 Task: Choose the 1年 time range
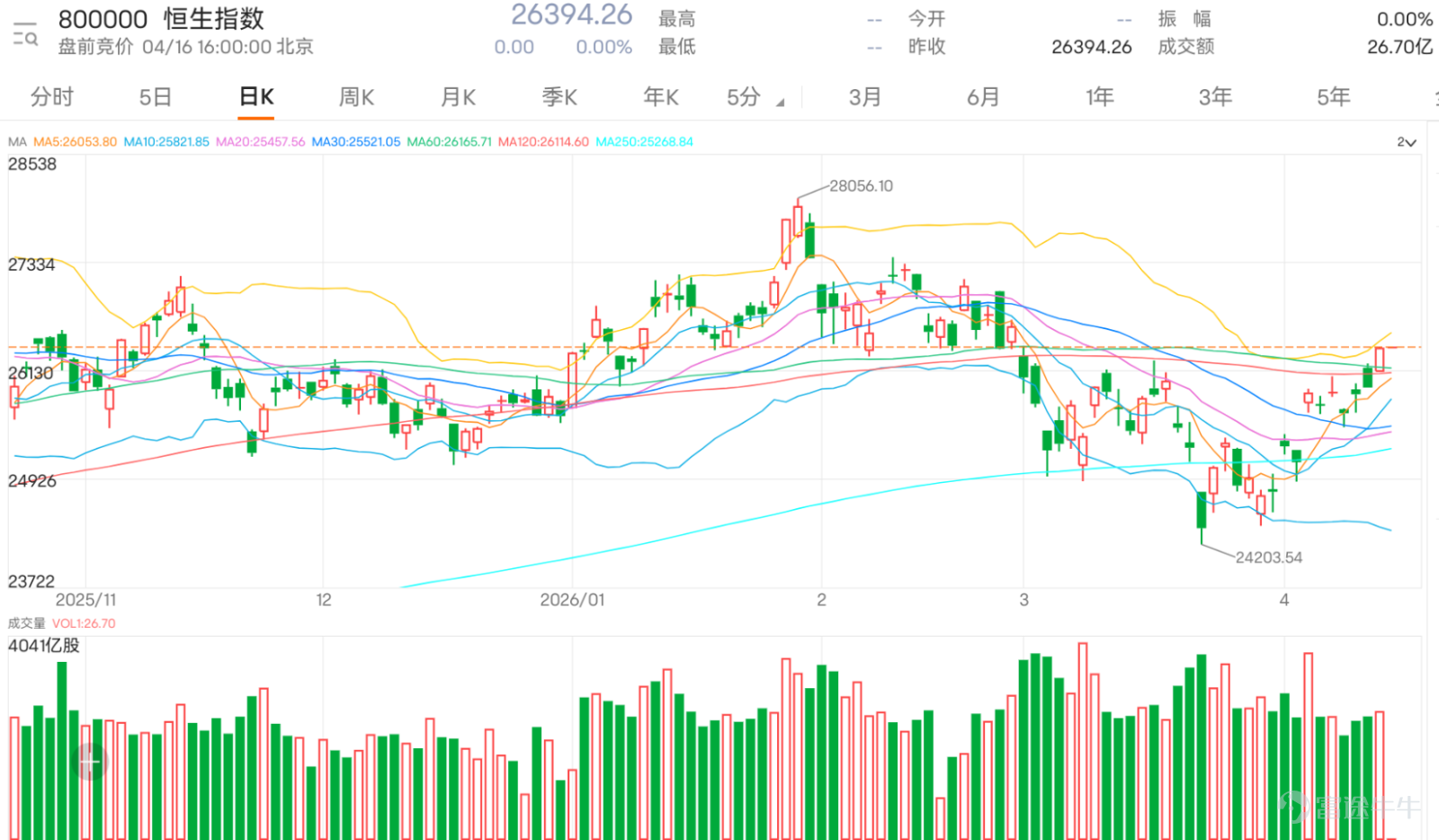1099,97
